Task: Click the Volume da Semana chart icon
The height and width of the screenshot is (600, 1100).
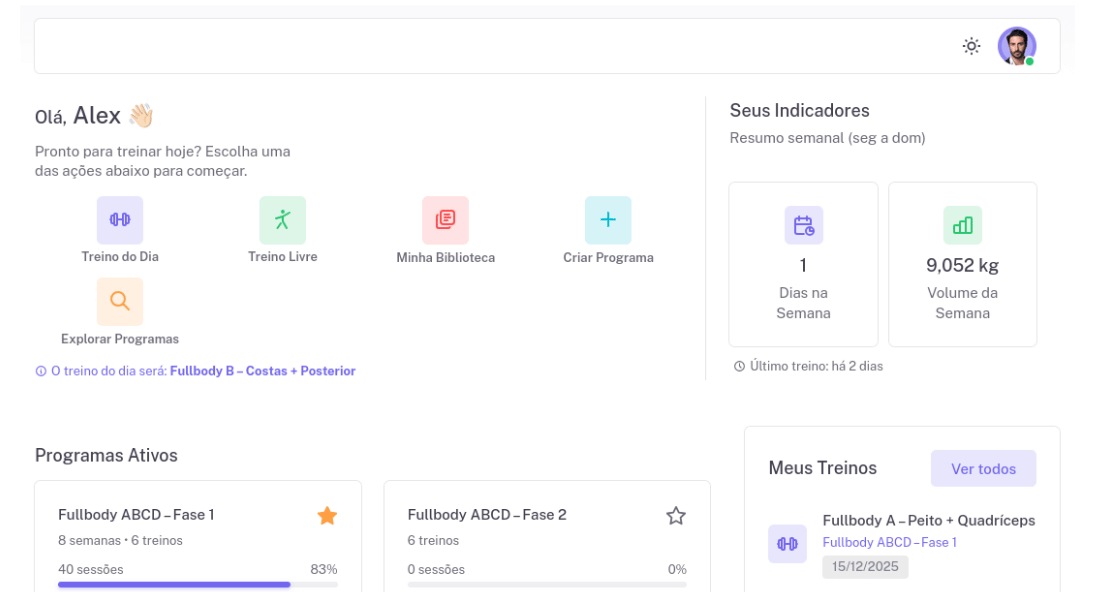Action: tap(962, 225)
